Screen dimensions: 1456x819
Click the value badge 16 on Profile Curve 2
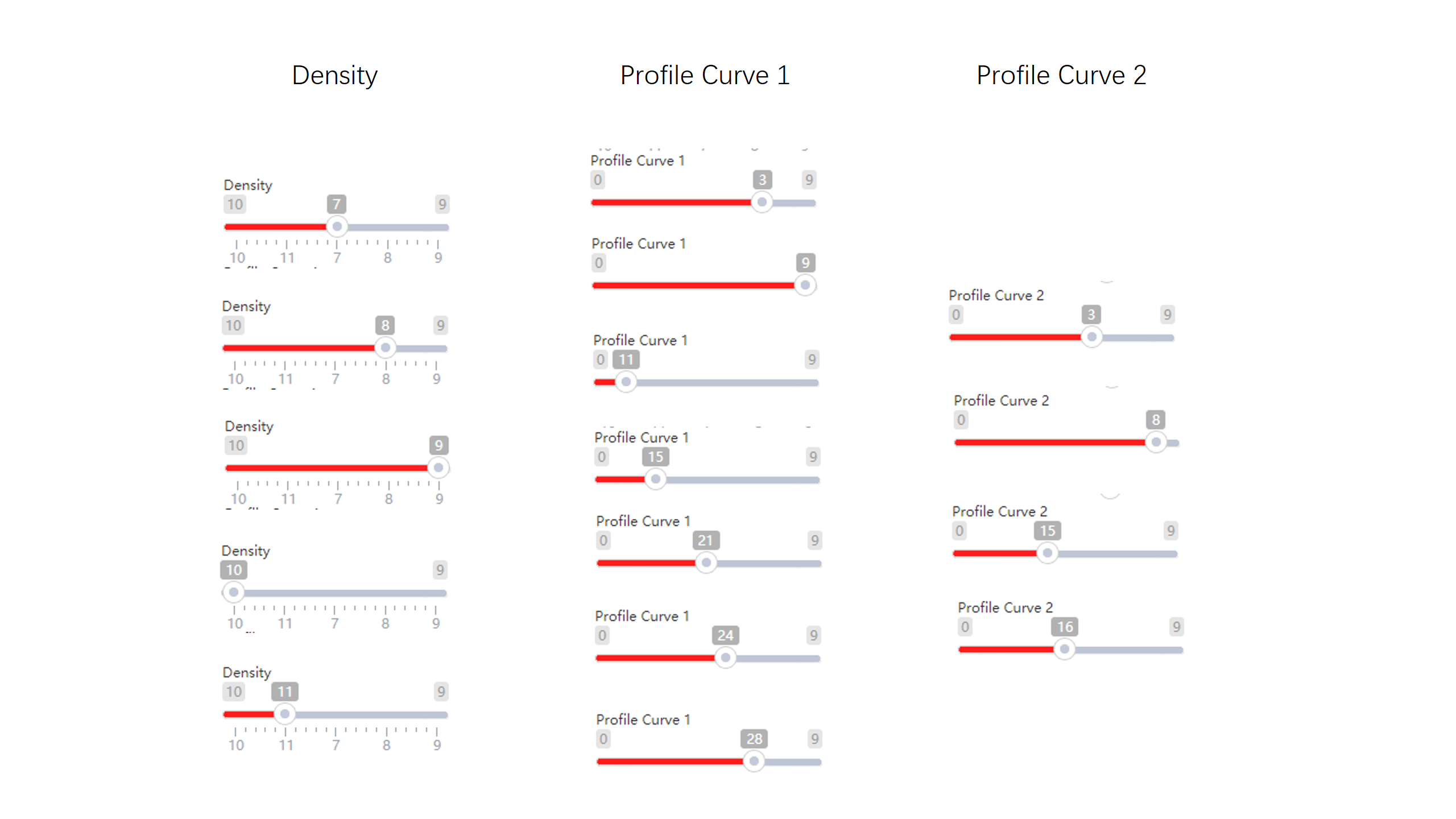(1065, 627)
